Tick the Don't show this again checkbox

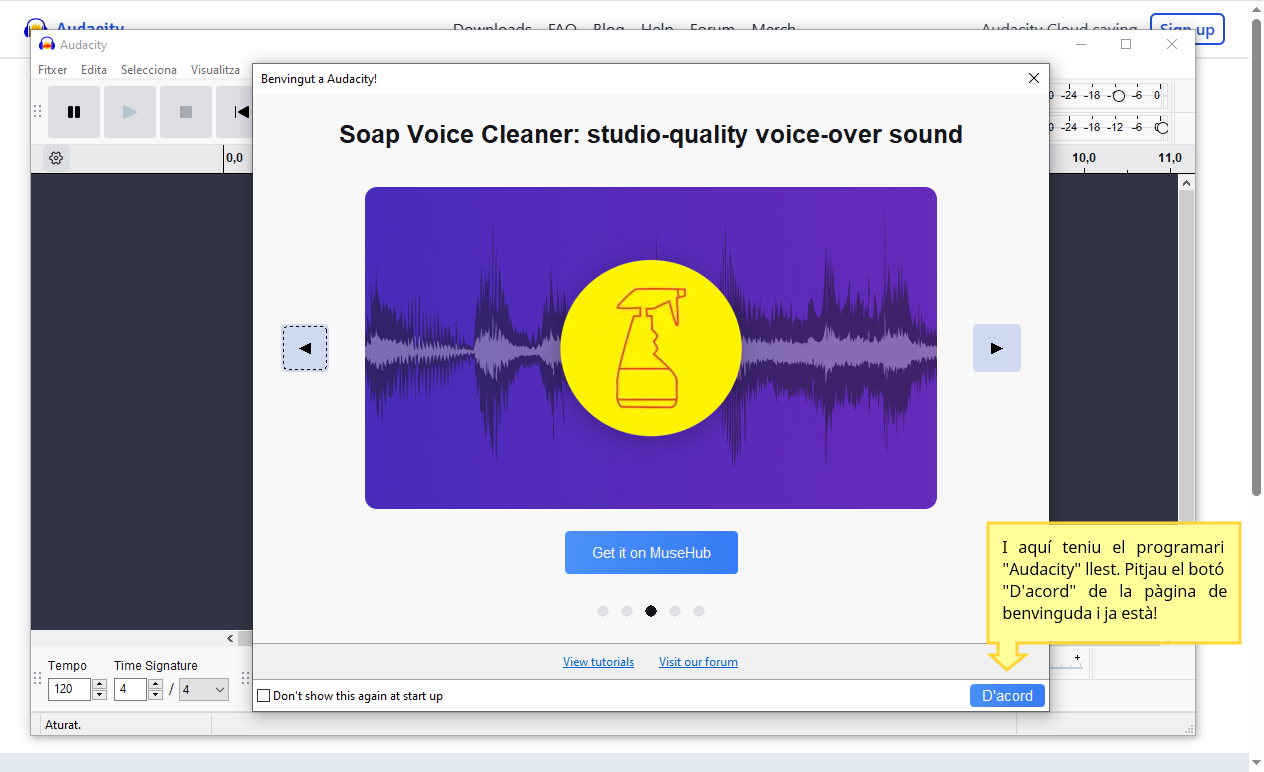pos(264,696)
